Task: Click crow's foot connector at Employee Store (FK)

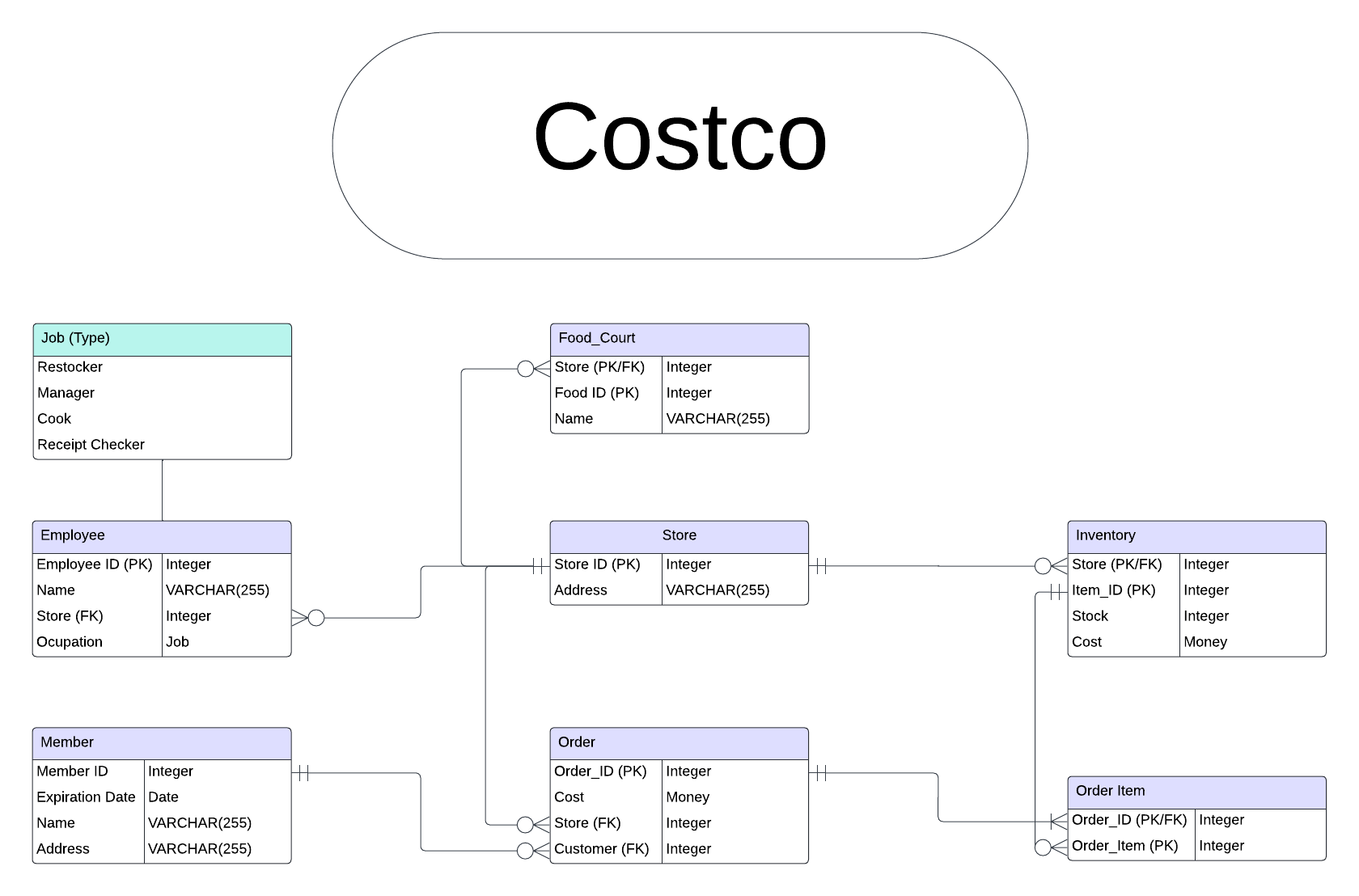Action: click(308, 618)
